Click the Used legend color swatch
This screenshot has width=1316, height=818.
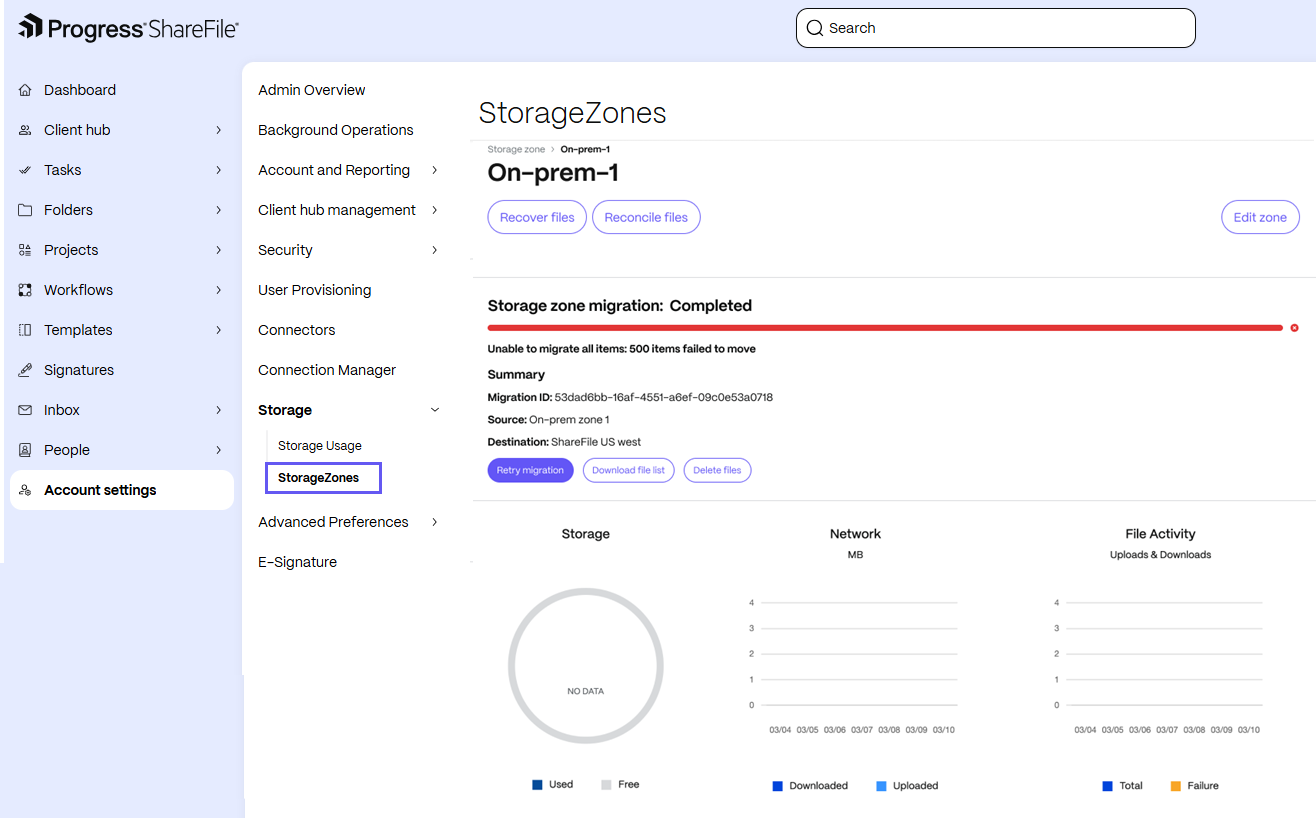[538, 785]
